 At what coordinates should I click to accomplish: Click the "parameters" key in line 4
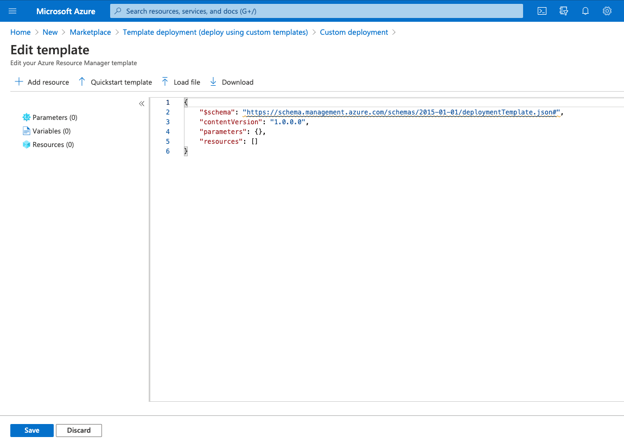point(223,132)
